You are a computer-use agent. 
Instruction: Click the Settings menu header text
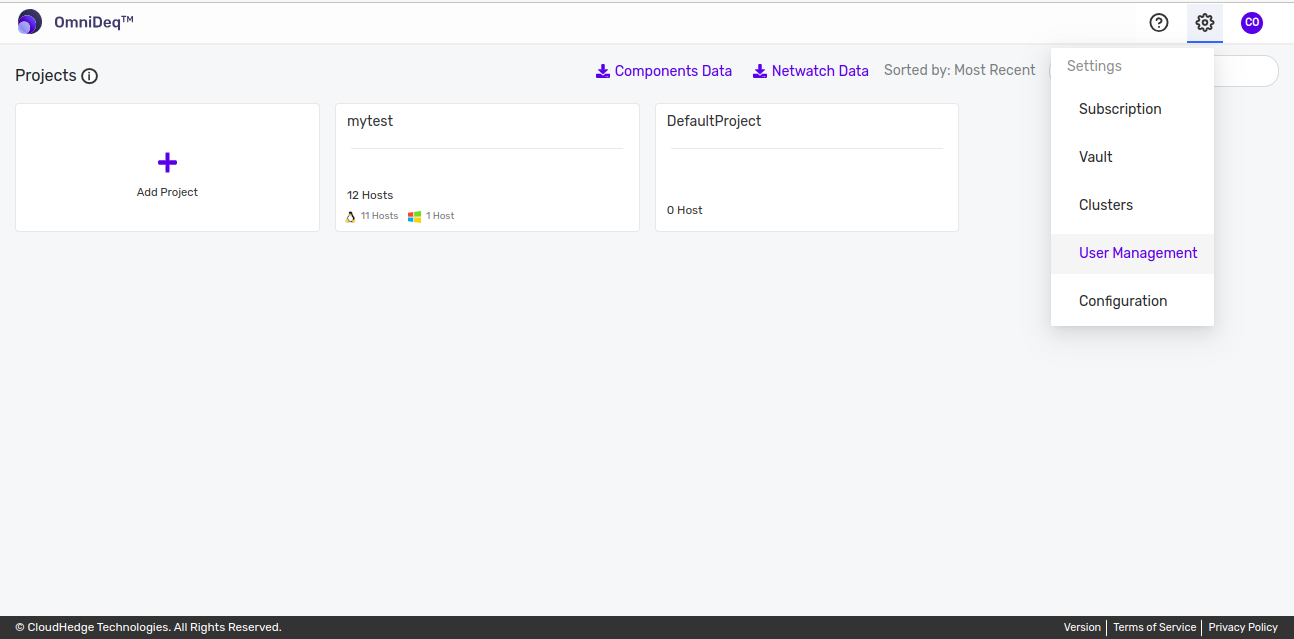click(x=1094, y=66)
